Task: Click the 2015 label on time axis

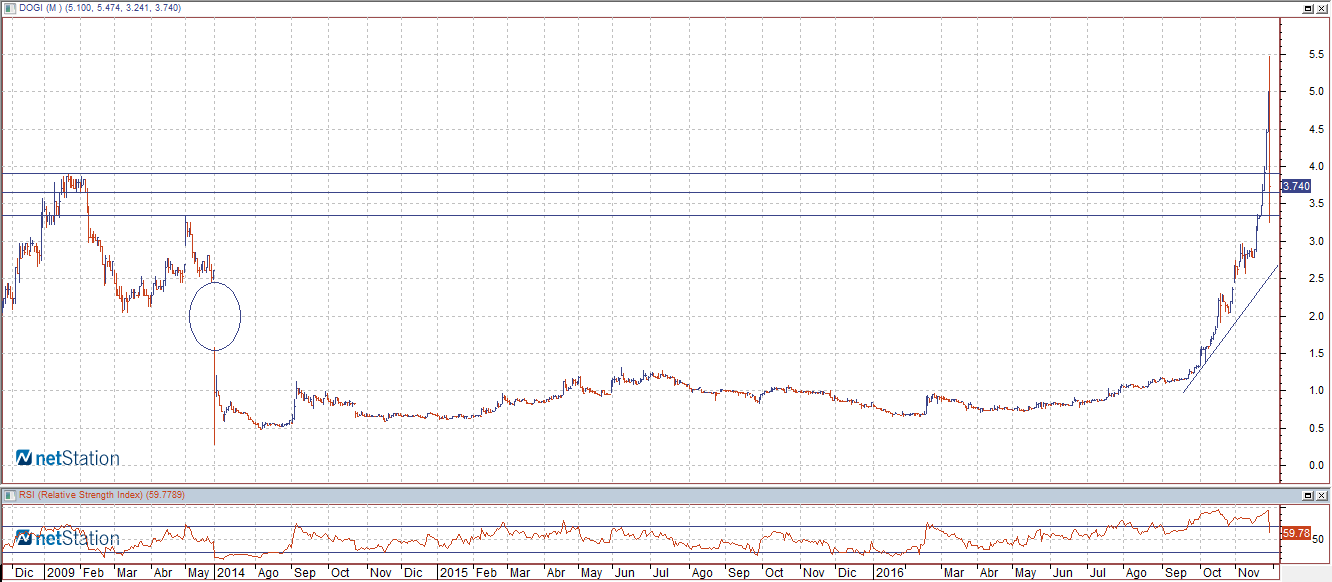Action: click(454, 573)
